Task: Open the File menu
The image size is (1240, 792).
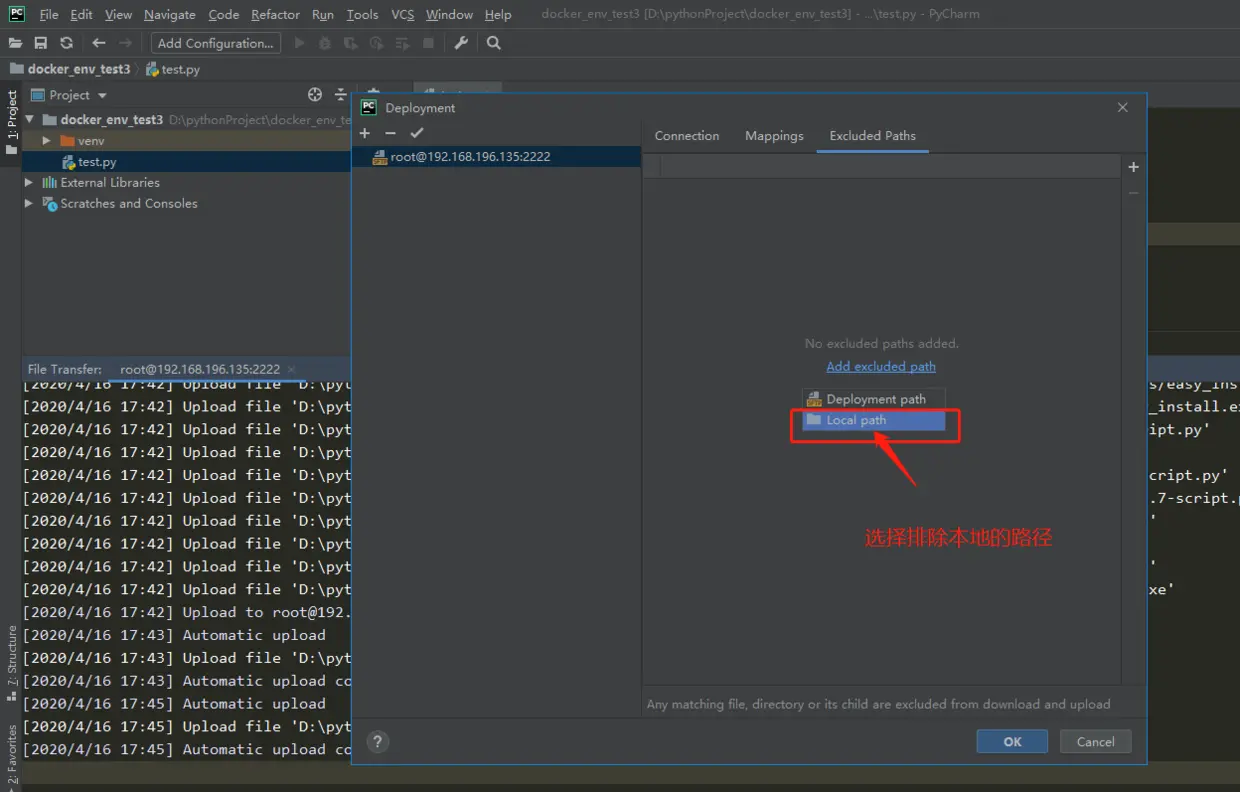Action: coord(49,14)
